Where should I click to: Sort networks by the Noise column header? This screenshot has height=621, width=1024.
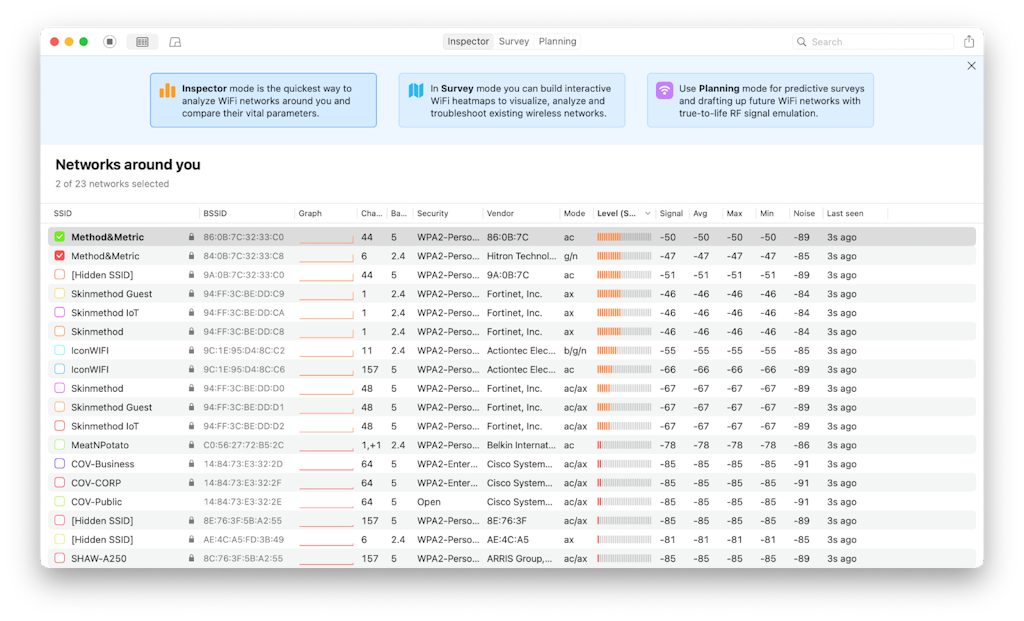click(803, 213)
